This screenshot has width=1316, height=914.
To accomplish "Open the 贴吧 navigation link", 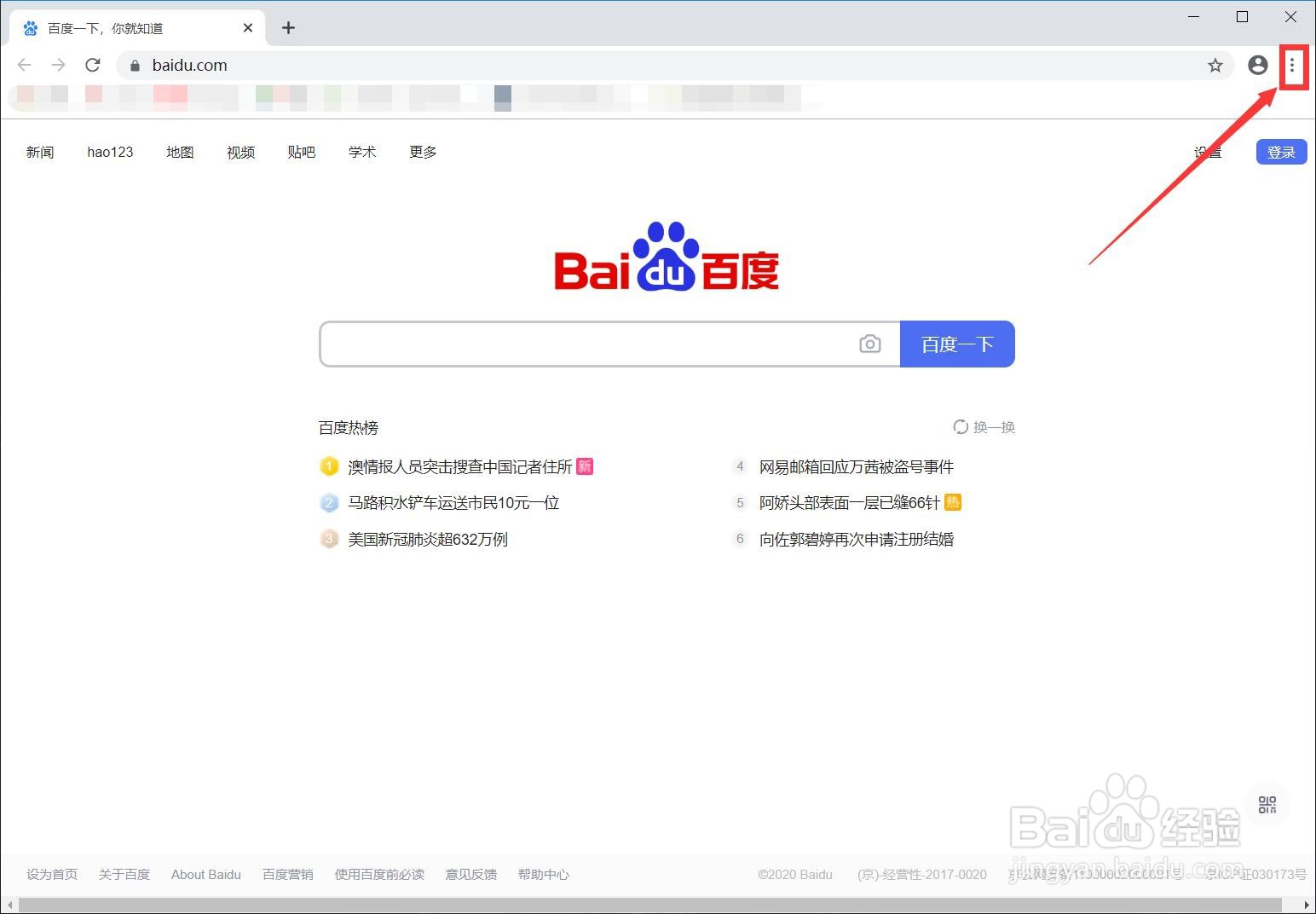I will pyautogui.click(x=302, y=152).
